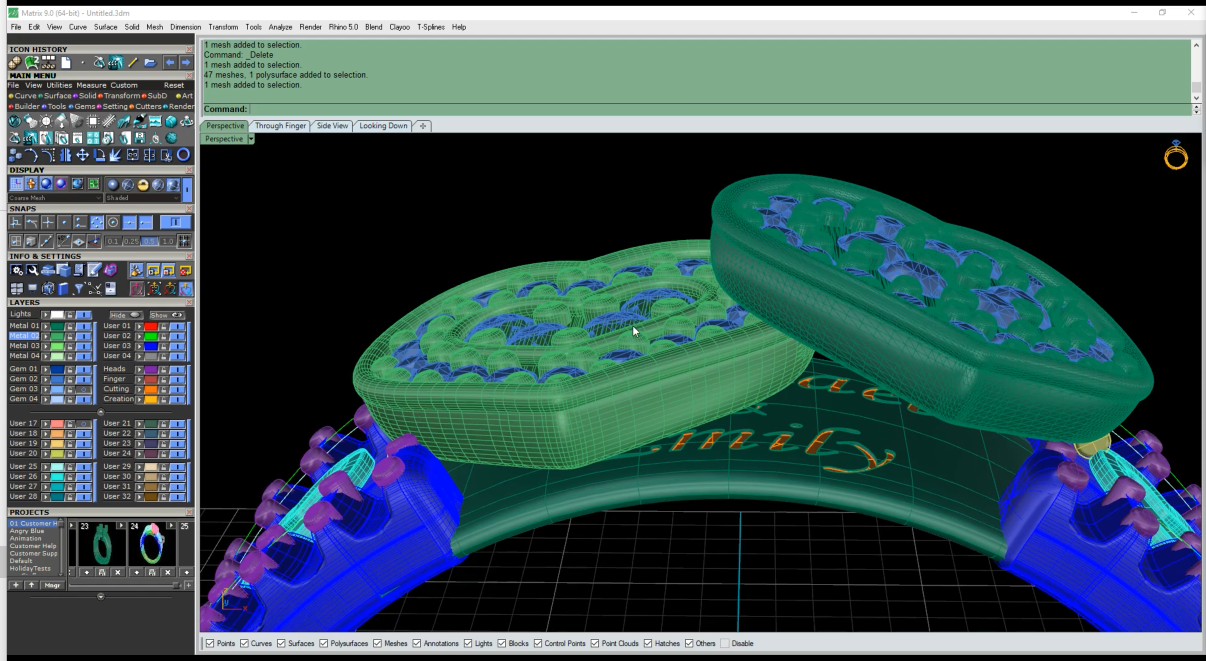Click the blue book icon in Info & Settings

pos(63,289)
